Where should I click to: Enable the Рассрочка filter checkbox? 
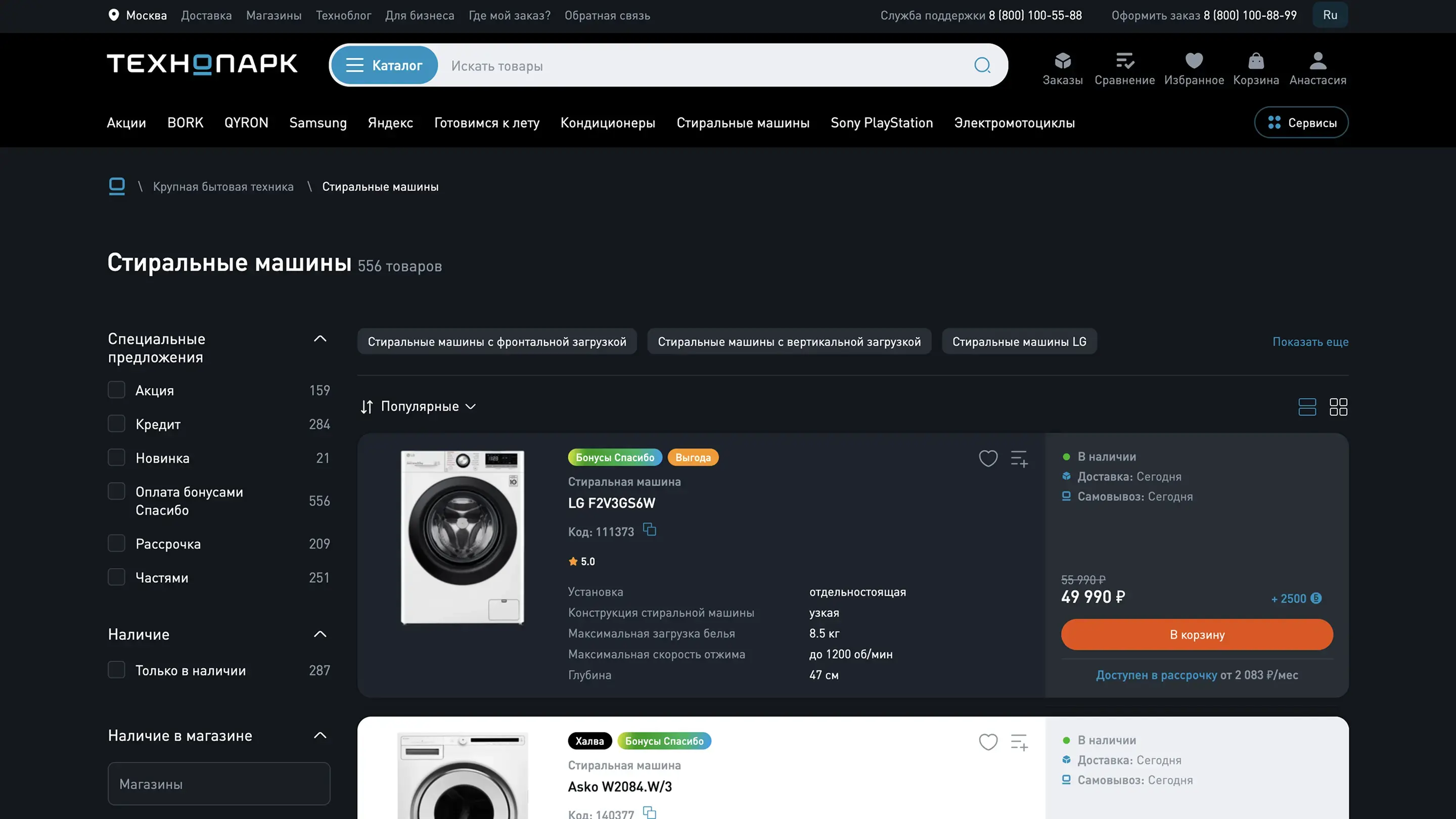click(x=116, y=544)
